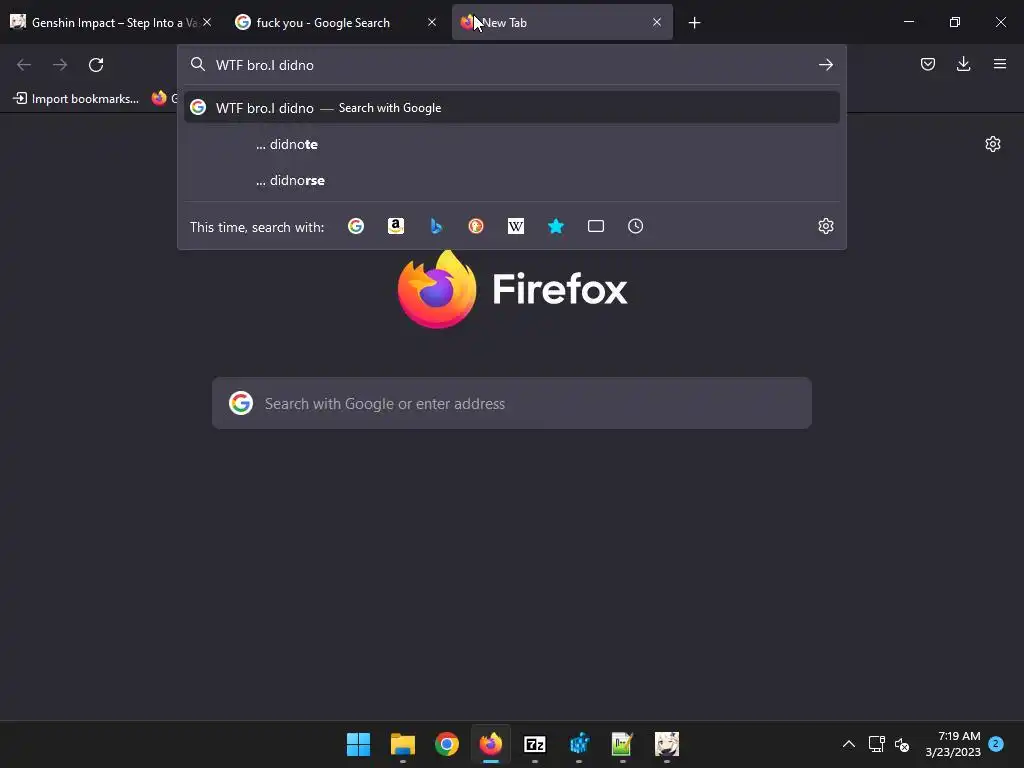
Task: Open the green notepad app in taskbar
Action: coord(622,744)
